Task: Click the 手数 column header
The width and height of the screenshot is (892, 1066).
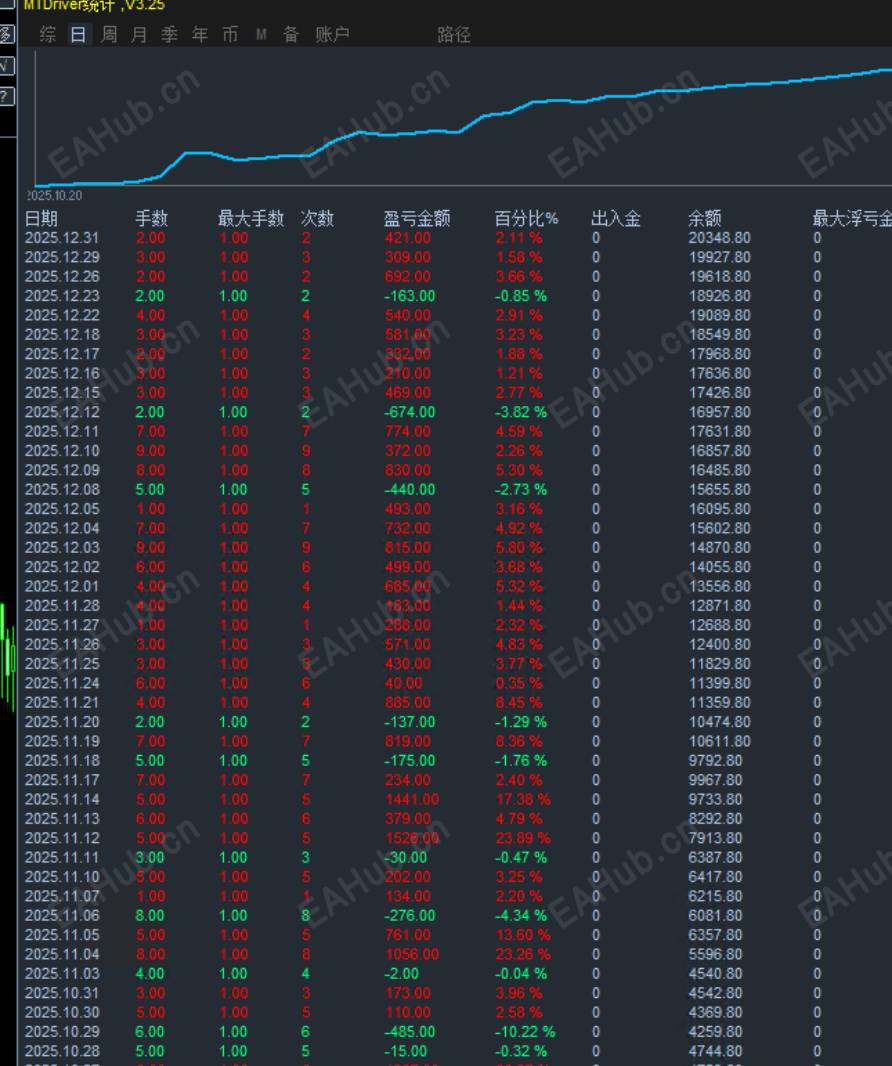Action: (x=152, y=218)
